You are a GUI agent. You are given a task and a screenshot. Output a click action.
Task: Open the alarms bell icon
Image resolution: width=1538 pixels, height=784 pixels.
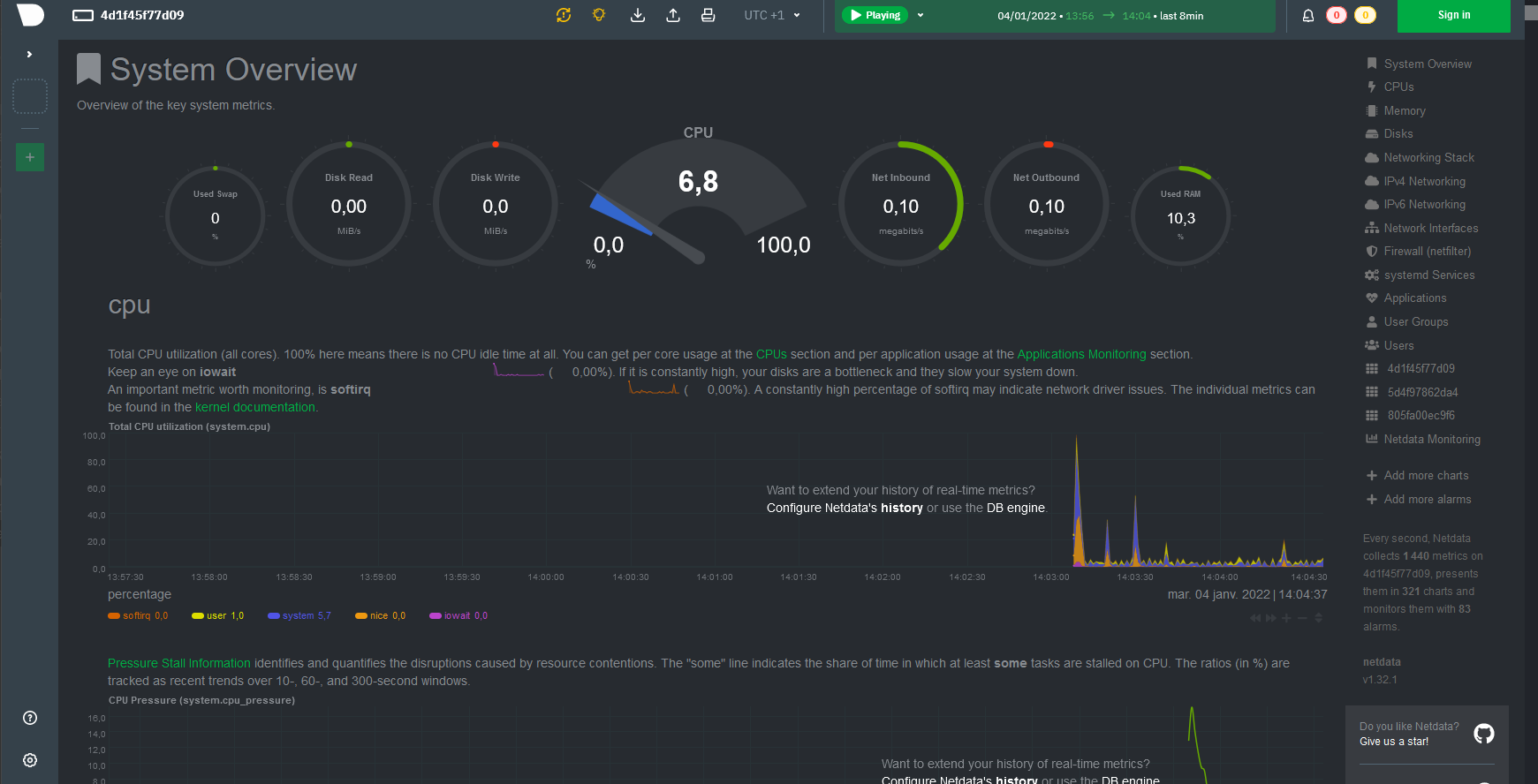pos(1308,15)
